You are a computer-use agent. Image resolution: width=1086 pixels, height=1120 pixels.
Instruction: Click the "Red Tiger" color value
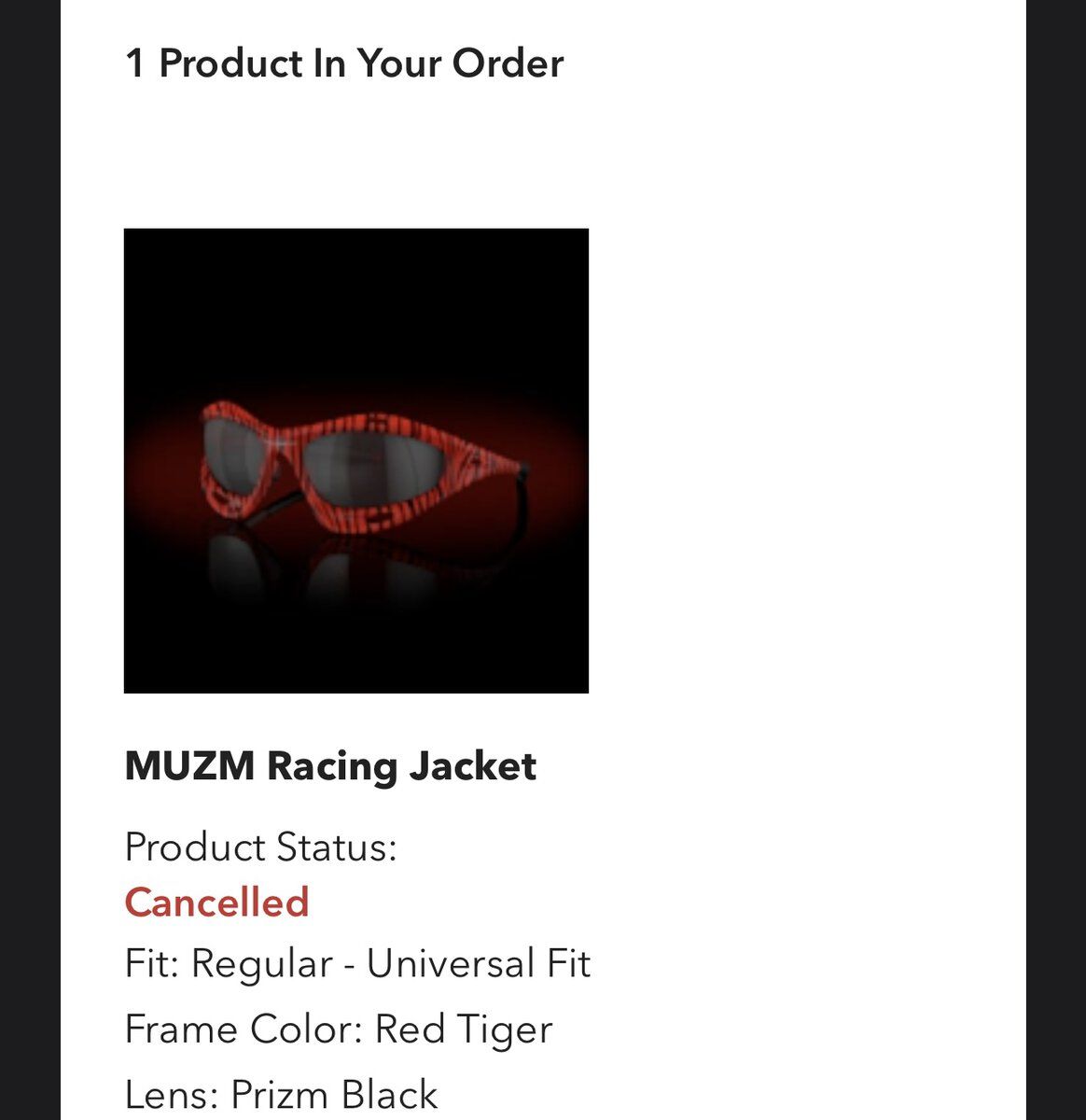point(463,1029)
